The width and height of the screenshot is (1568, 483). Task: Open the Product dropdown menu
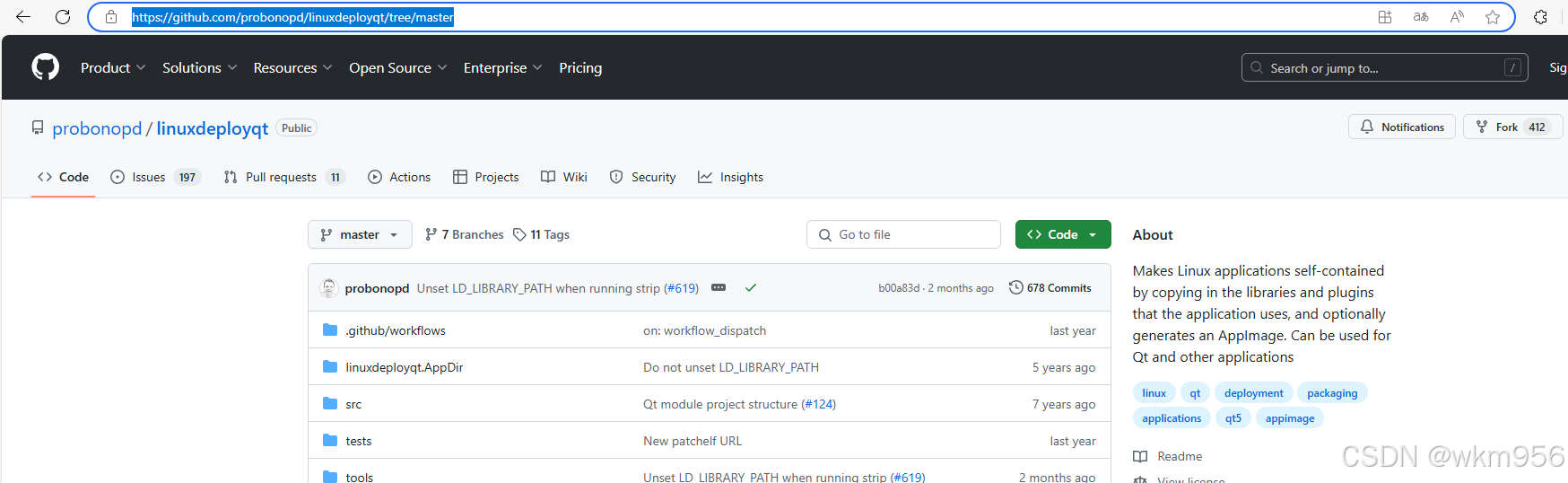tap(113, 67)
